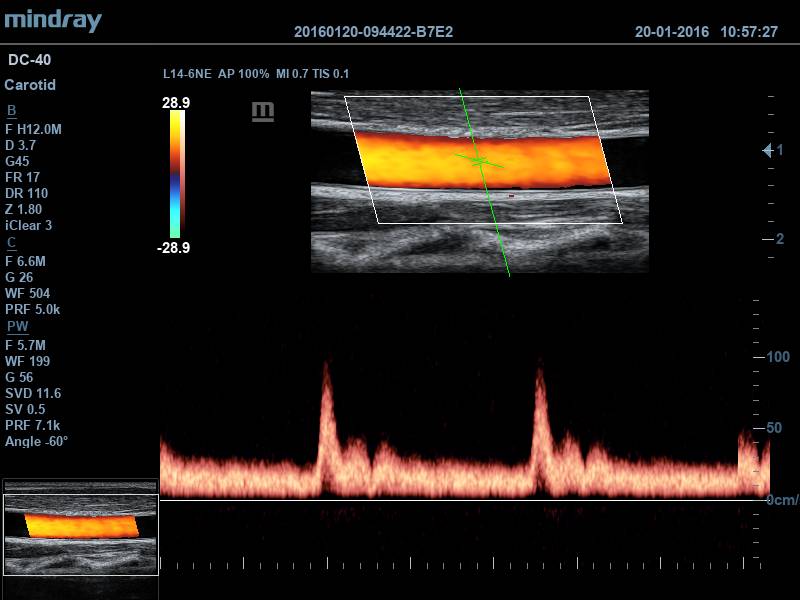The height and width of the screenshot is (600, 800).
Task: Click the green sample volume gate crosshair
Action: [479, 160]
